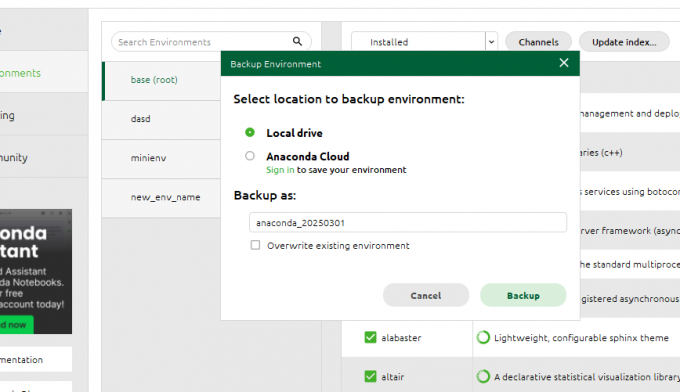This screenshot has height=392, width=680.
Task: Expand the Installed filter dropdown arrow
Action: pos(491,42)
